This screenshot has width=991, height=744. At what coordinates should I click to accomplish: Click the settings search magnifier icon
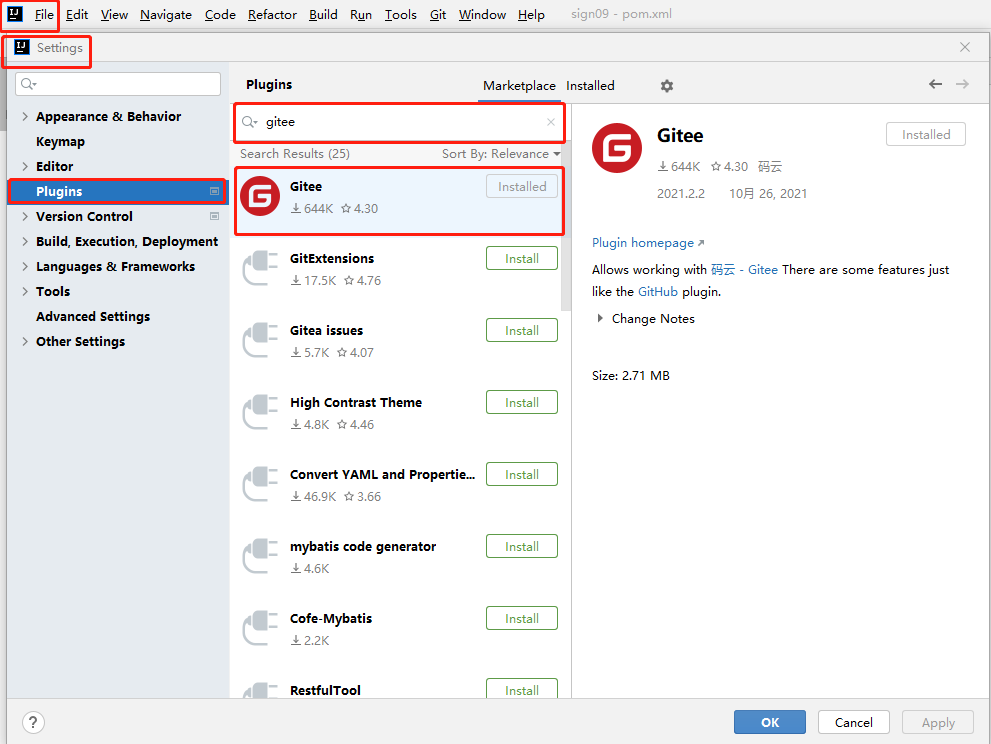(28, 84)
